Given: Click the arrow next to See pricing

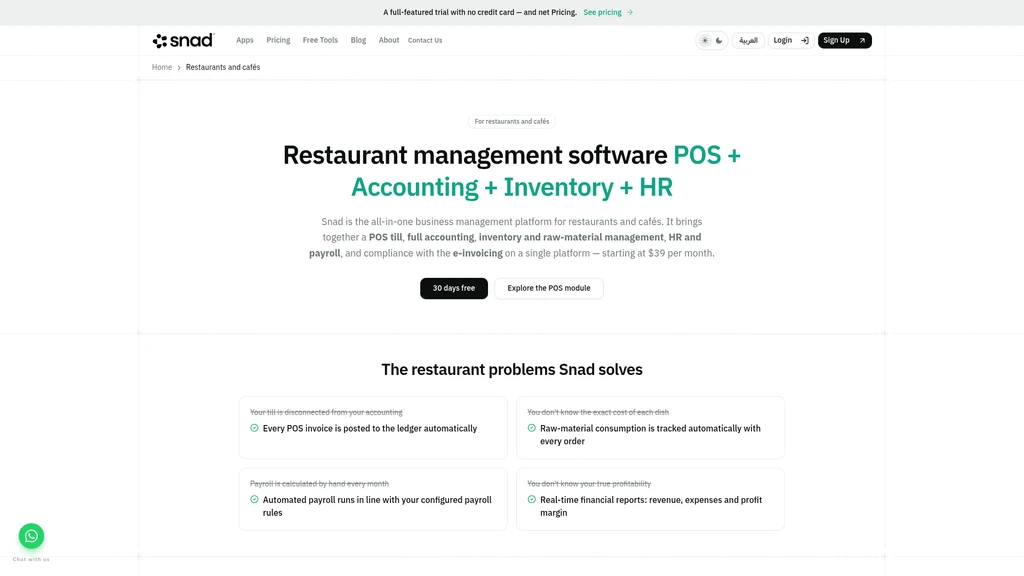Looking at the screenshot, I should [x=630, y=12].
